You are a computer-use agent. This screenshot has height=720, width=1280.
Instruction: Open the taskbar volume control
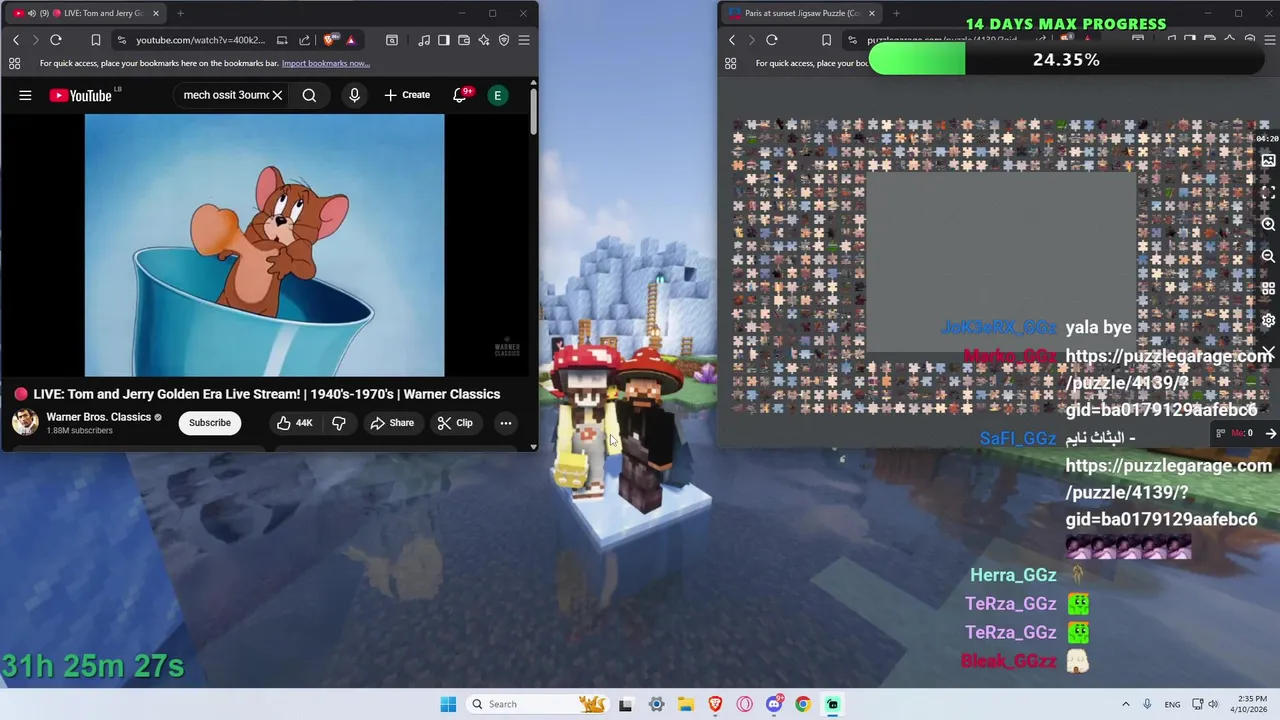coord(1214,704)
